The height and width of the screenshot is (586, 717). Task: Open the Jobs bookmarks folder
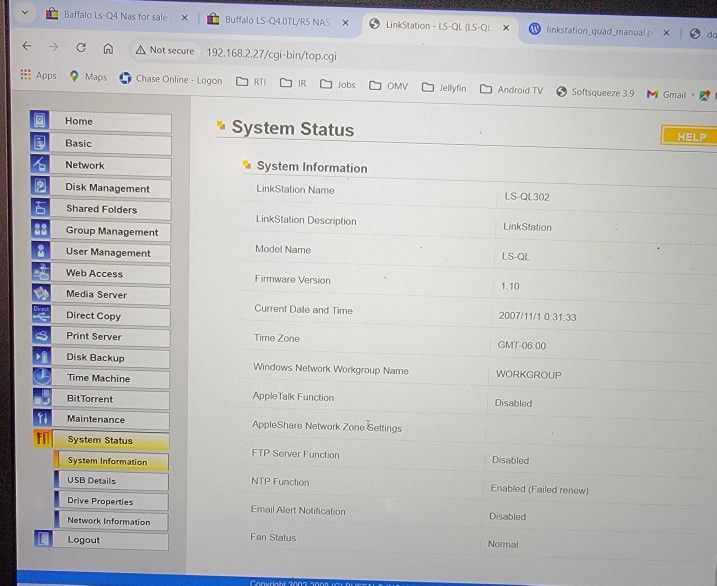(338, 84)
